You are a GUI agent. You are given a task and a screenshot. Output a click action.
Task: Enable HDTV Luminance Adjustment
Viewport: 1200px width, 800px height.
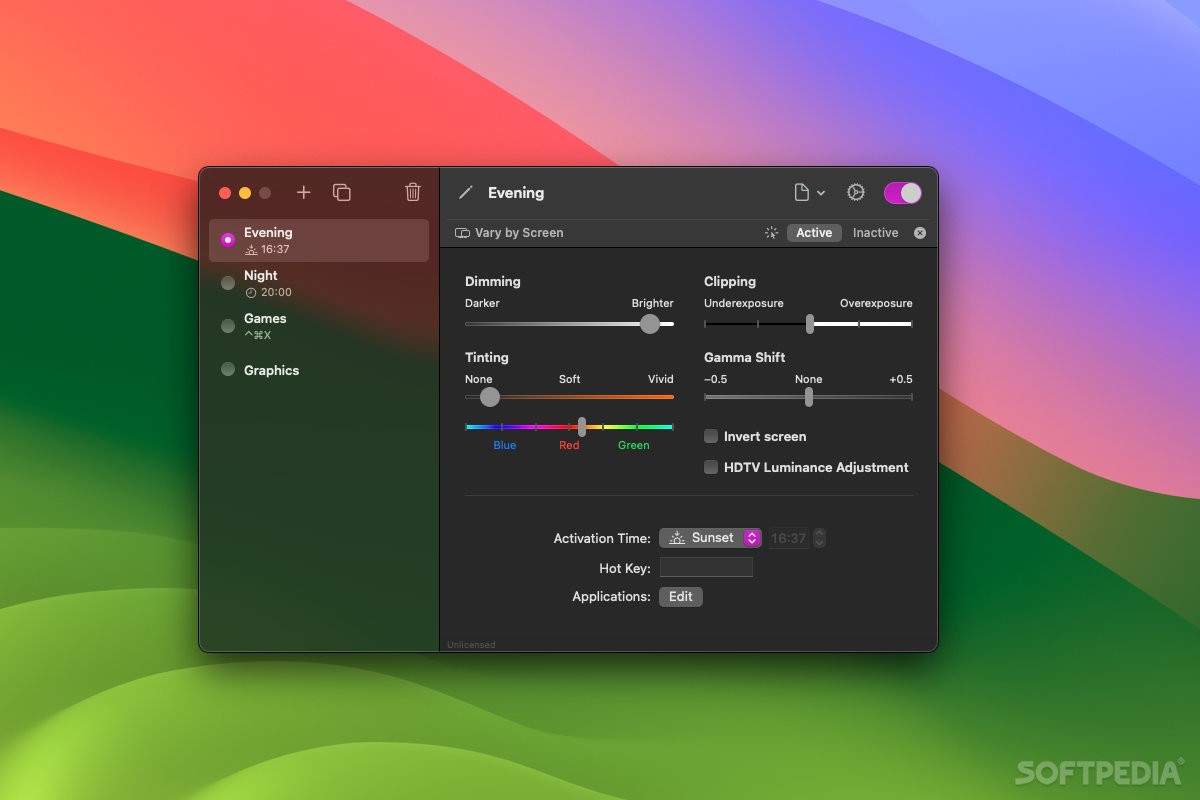coord(711,467)
